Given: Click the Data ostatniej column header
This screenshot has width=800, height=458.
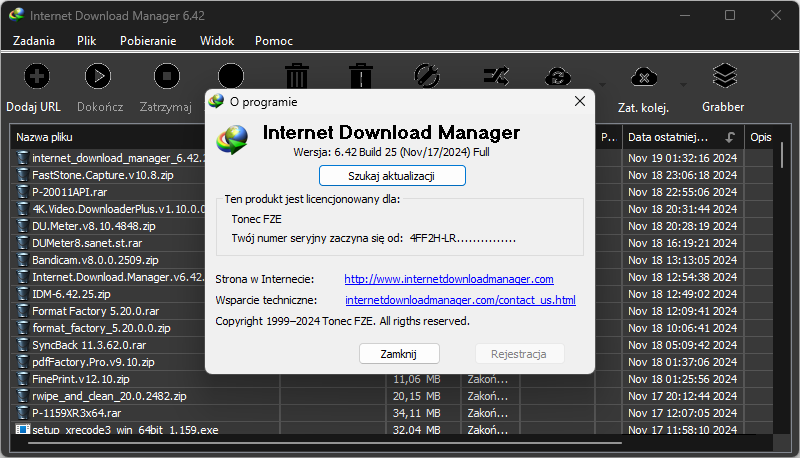Looking at the screenshot, I should pyautogui.click(x=683, y=137).
